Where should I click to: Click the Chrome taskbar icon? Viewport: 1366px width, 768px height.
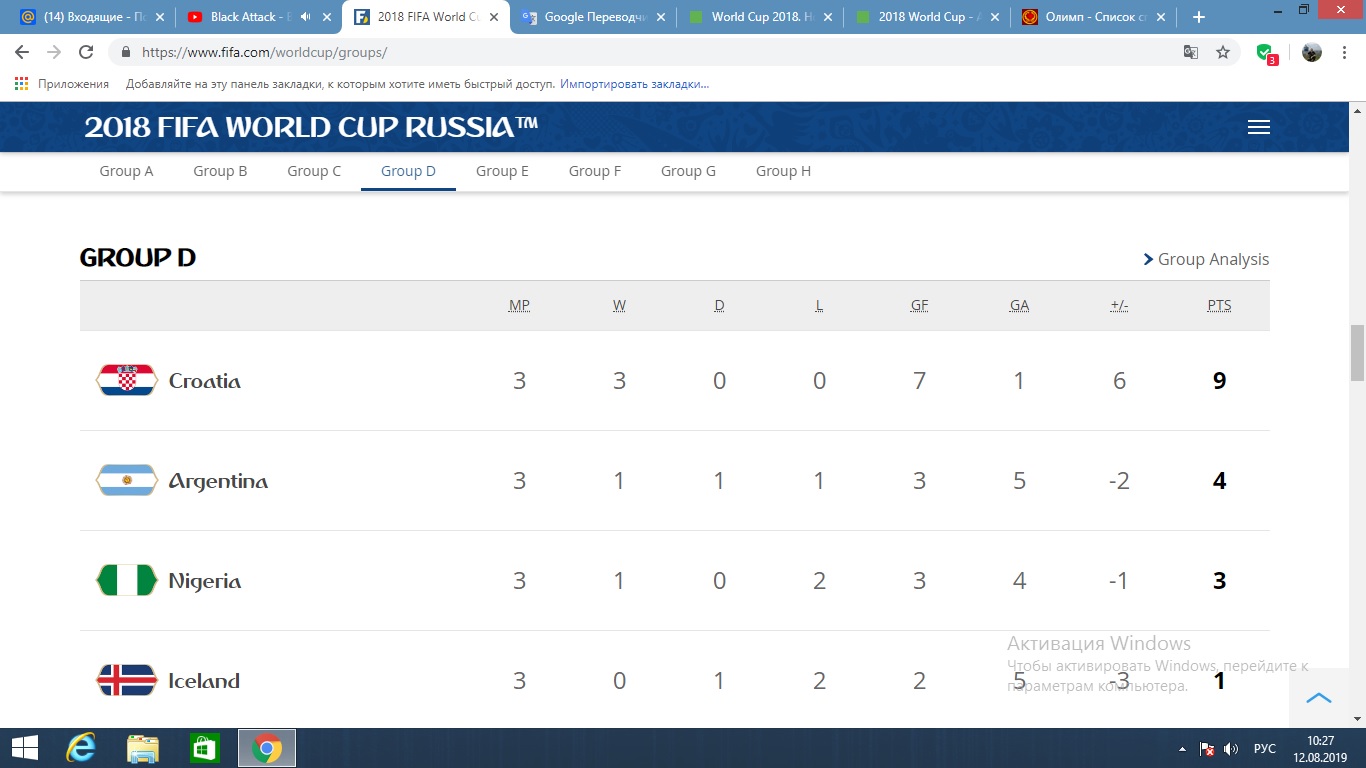[267, 748]
